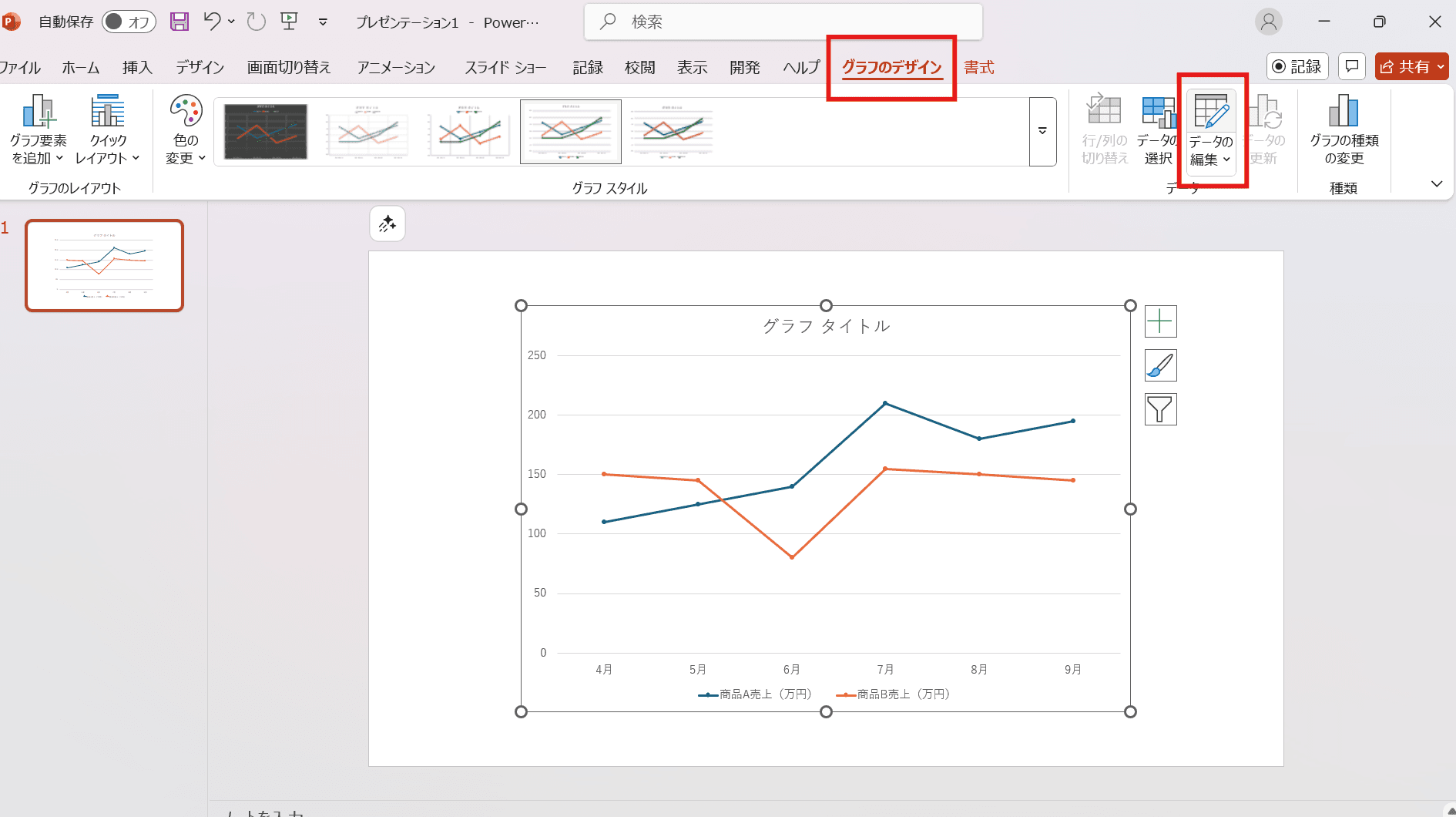Click the chart filters funnel button
The height and width of the screenshot is (817, 1456).
[x=1160, y=409]
